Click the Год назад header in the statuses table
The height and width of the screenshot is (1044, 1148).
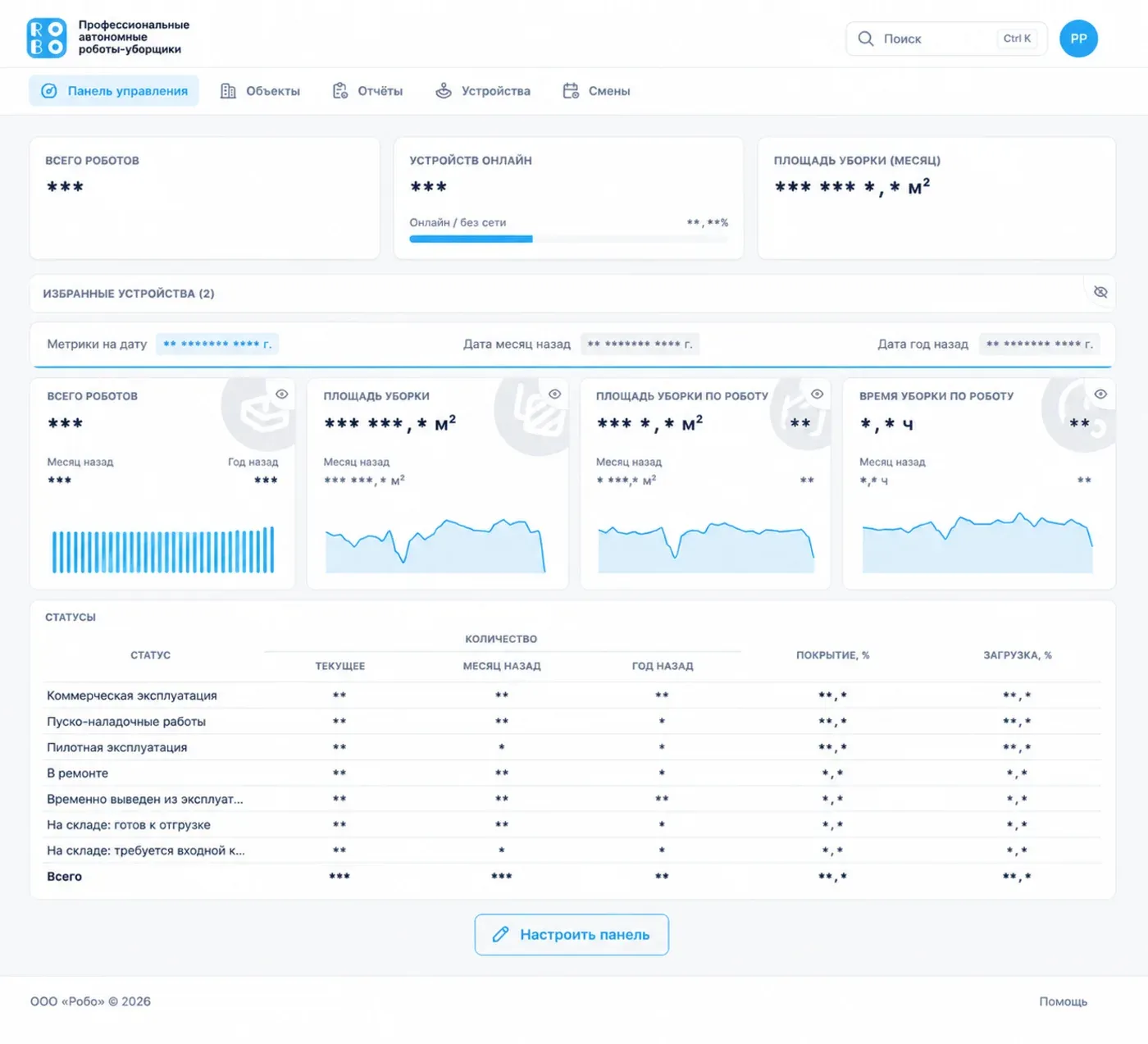pos(663,666)
